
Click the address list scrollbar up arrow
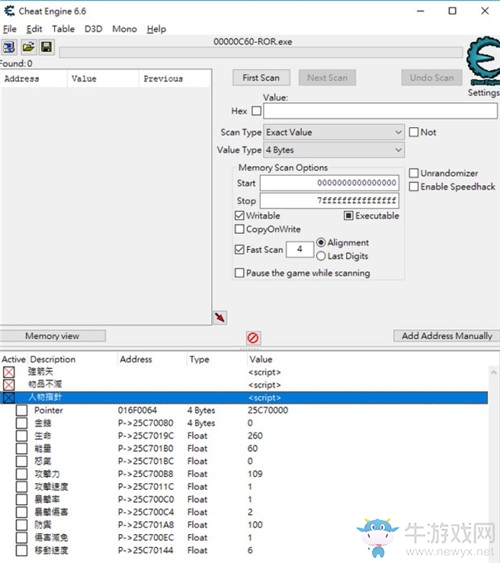tap(494, 373)
